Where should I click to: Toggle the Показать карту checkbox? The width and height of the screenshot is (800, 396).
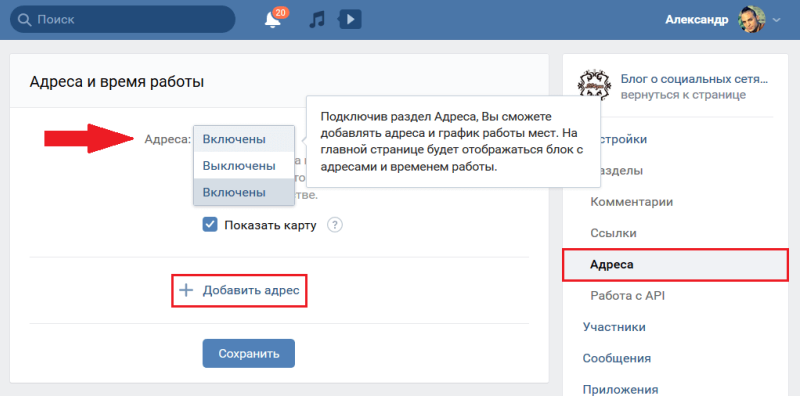click(210, 225)
